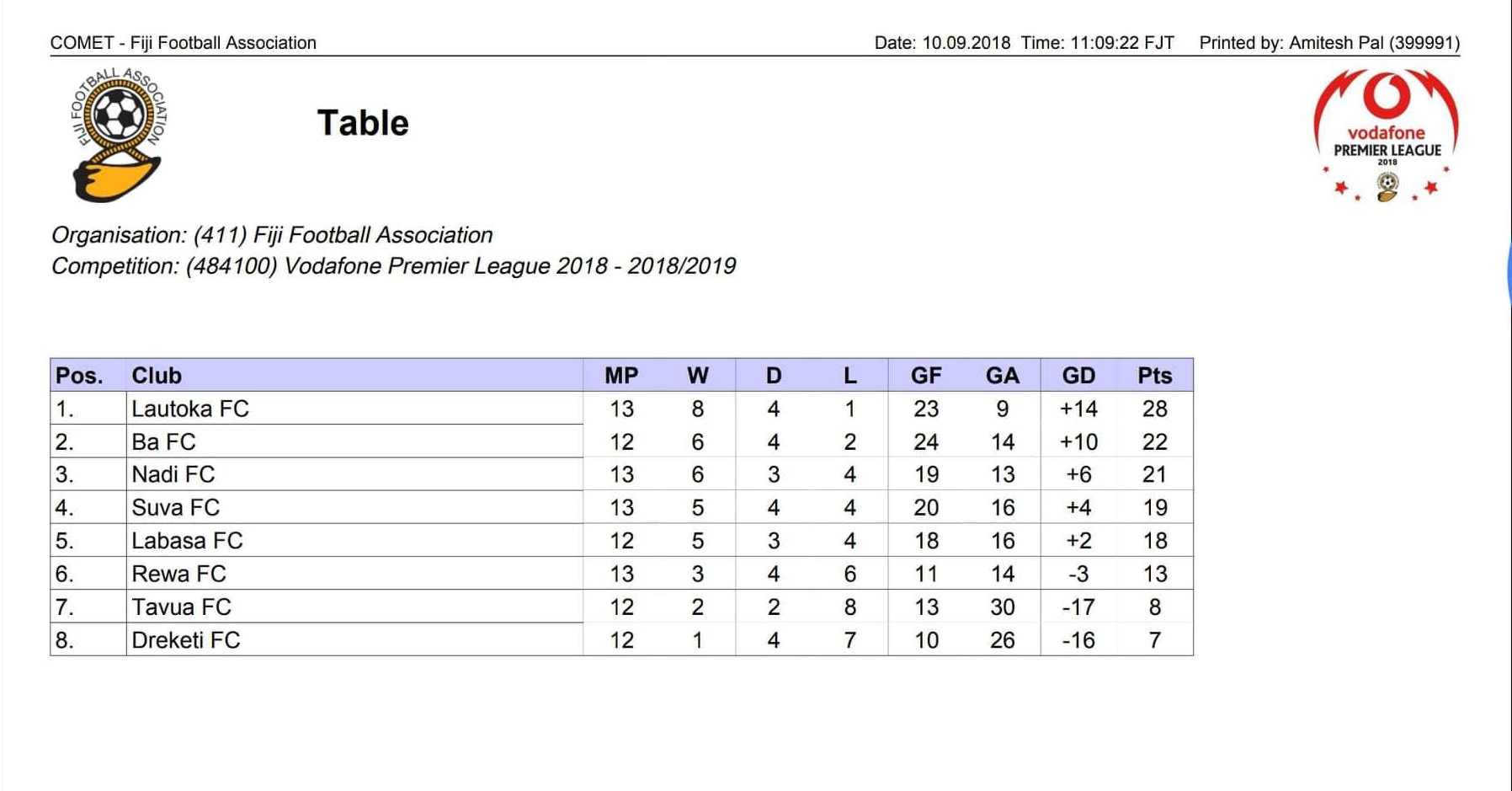Click the GD column header
The width and height of the screenshot is (1512, 791).
tap(1078, 376)
